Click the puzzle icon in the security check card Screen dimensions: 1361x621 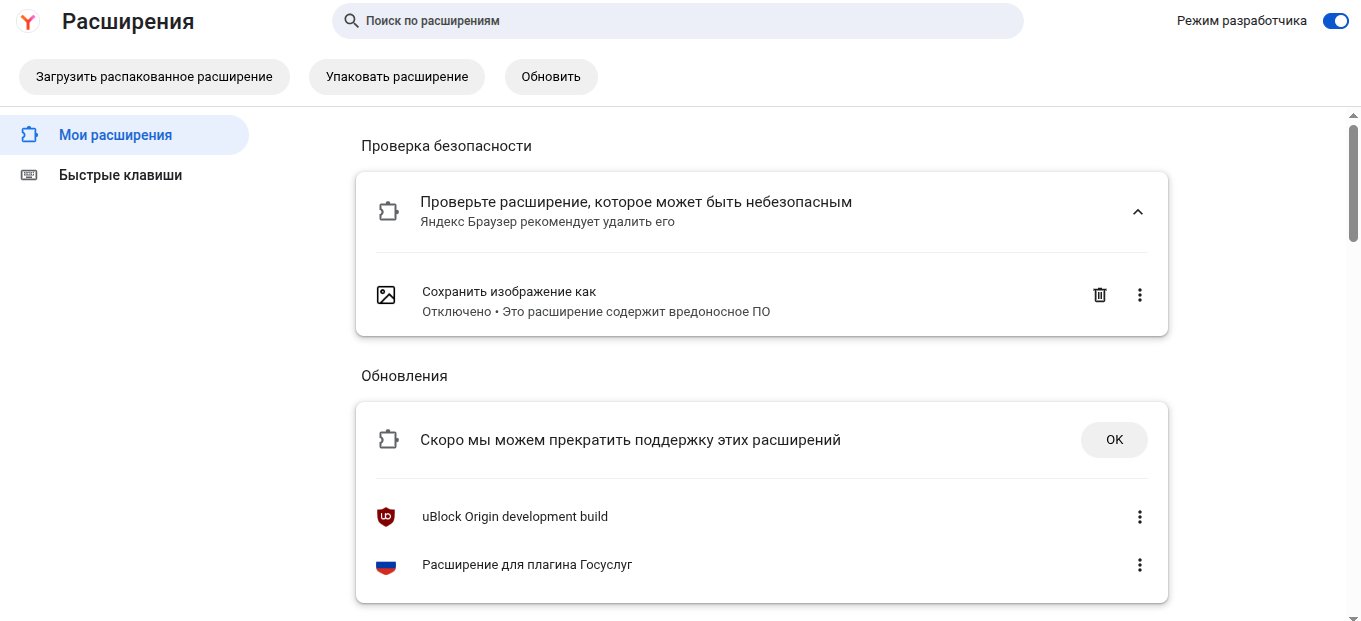pyautogui.click(x=388, y=211)
